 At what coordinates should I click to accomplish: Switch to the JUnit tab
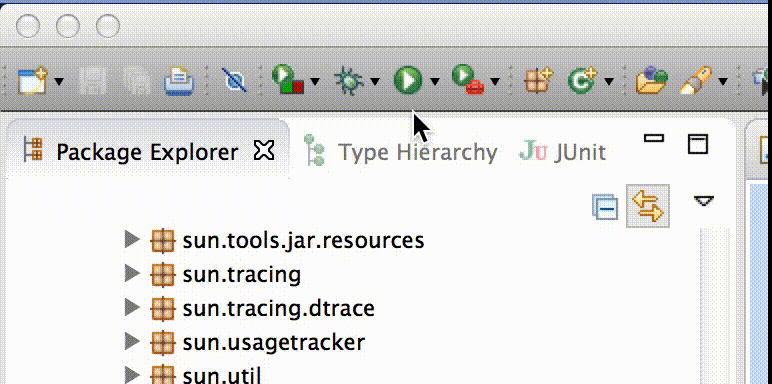pos(563,152)
